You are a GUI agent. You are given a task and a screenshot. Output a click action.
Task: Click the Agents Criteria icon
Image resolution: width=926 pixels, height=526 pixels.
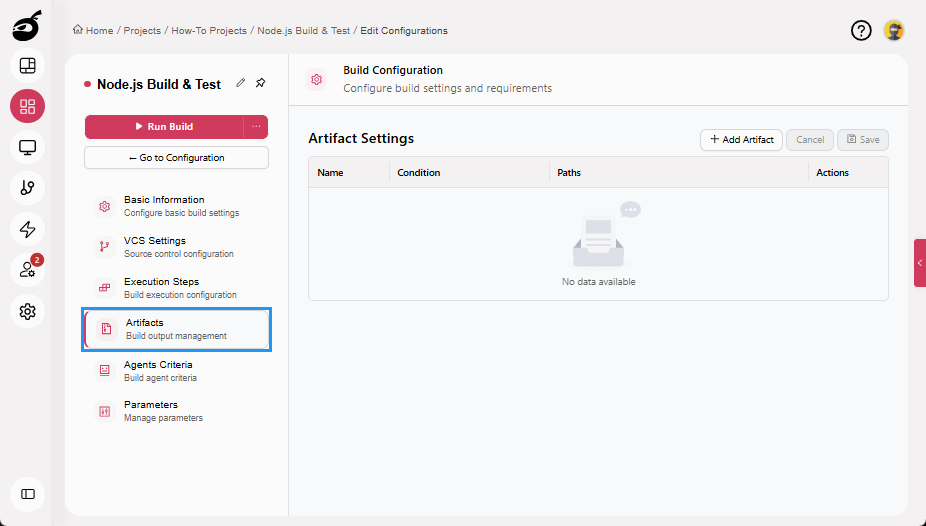click(105, 370)
